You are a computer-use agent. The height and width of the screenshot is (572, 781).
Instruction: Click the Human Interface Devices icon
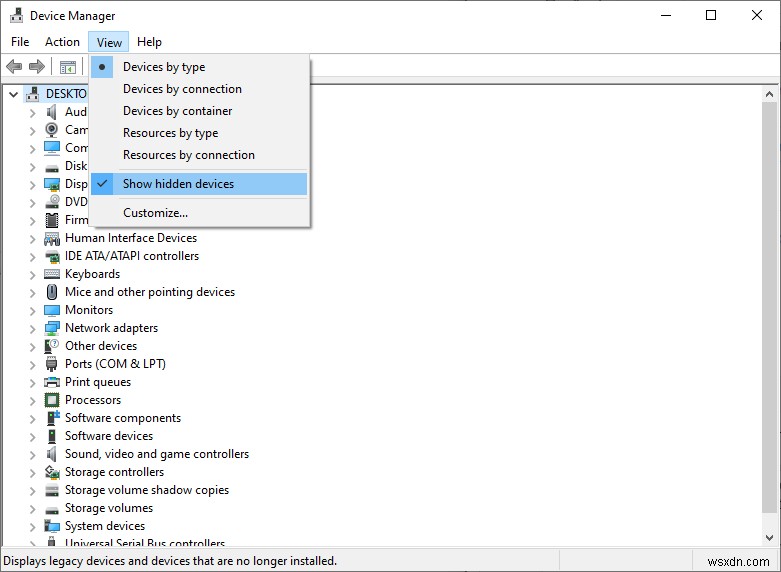point(52,238)
